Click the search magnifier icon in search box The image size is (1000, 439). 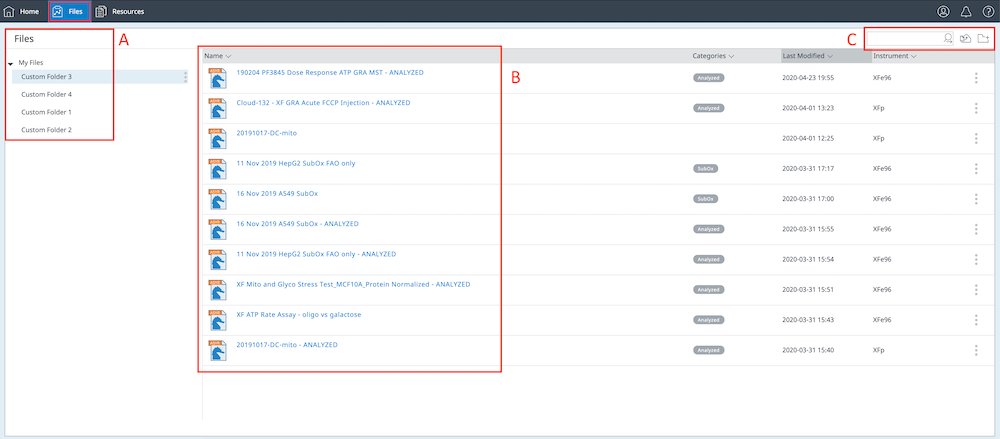[948, 39]
